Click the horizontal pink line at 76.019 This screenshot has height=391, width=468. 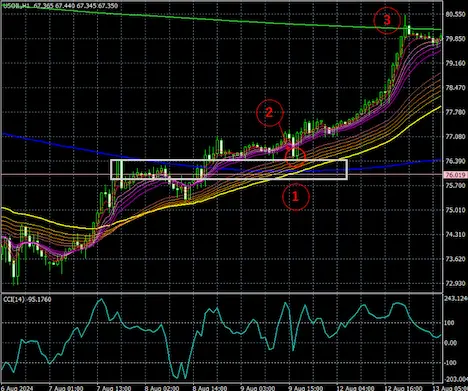(x=221, y=174)
